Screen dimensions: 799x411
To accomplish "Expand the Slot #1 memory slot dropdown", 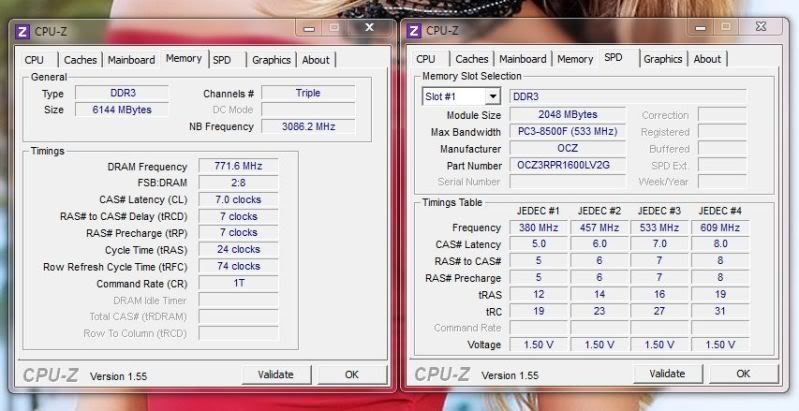I will [x=493, y=96].
